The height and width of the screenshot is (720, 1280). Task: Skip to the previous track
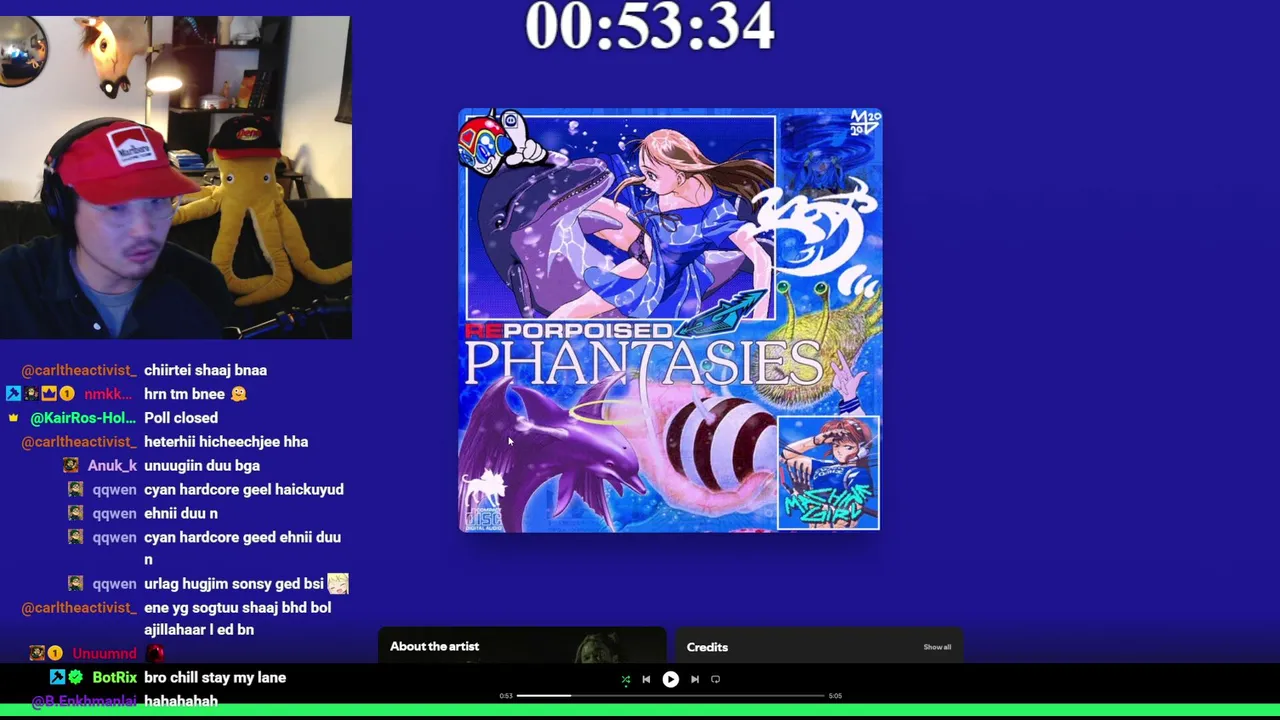click(x=646, y=679)
